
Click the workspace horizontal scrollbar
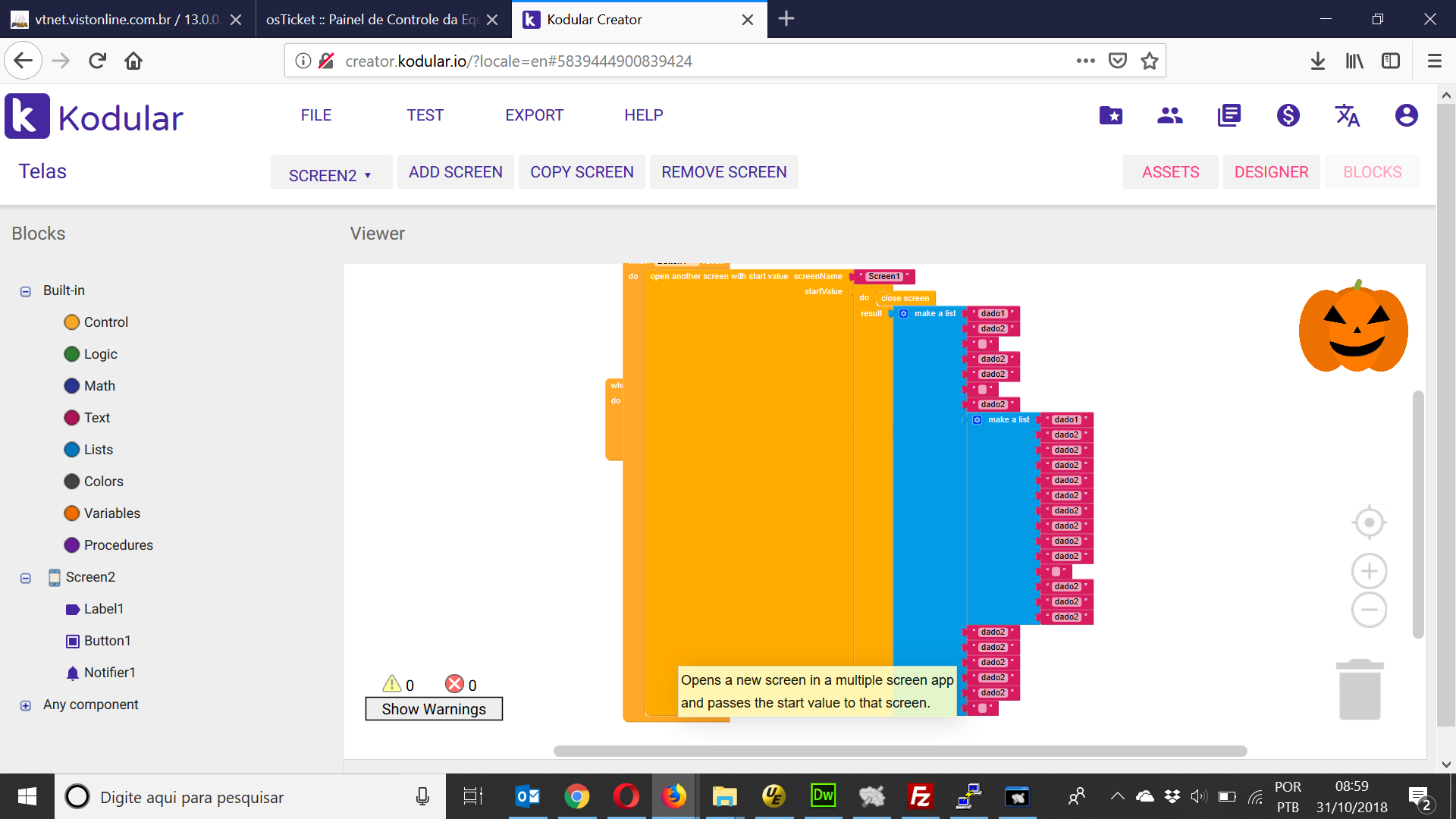[x=900, y=751]
